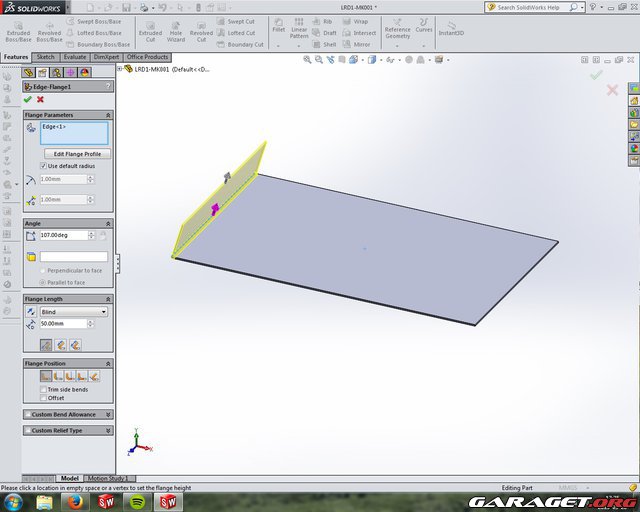640x512 pixels.
Task: Accept Edge-Flange1 with the green checkmark
Action: (27, 99)
